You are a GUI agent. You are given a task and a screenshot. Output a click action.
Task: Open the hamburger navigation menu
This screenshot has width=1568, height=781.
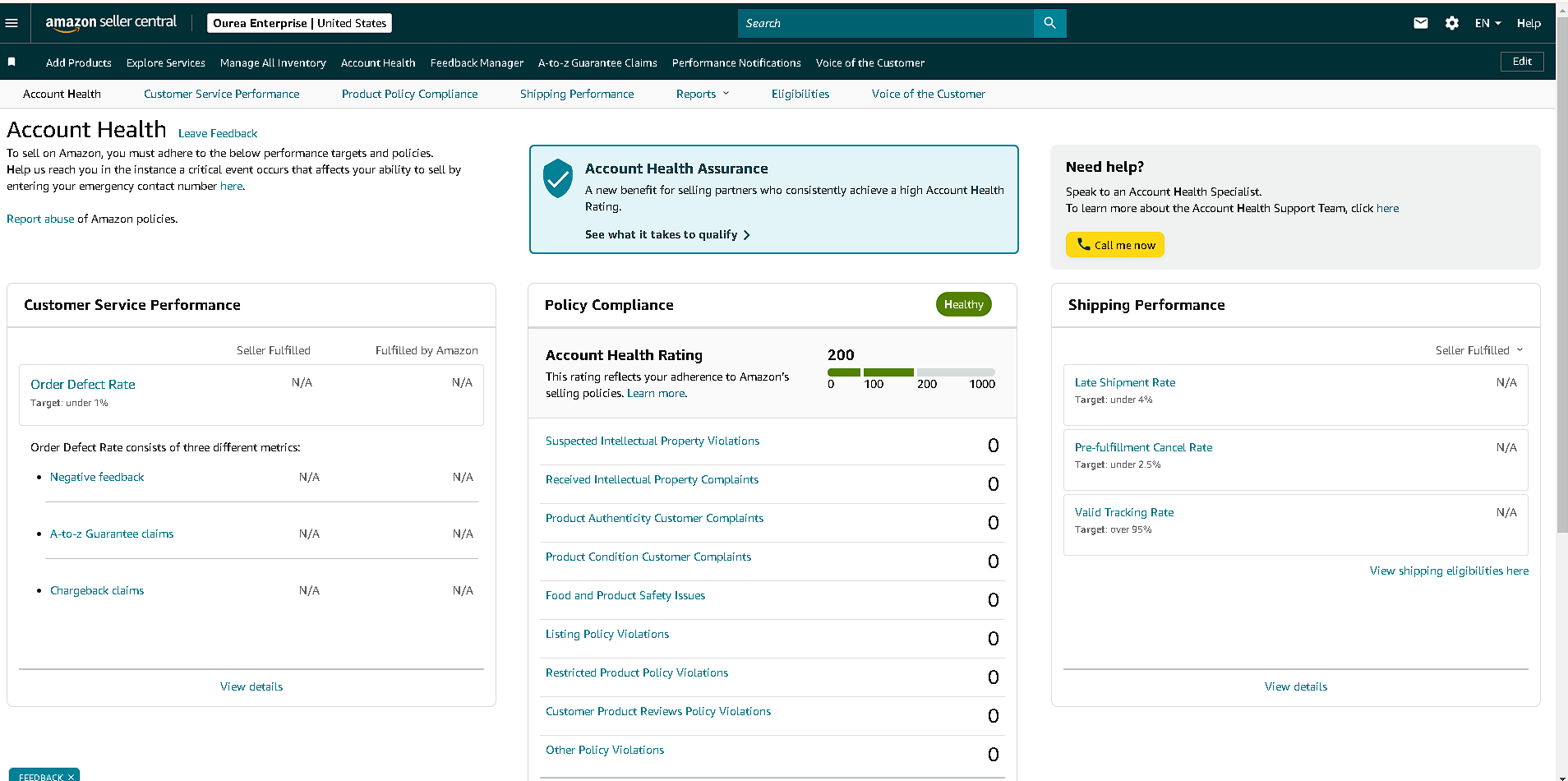(12, 23)
